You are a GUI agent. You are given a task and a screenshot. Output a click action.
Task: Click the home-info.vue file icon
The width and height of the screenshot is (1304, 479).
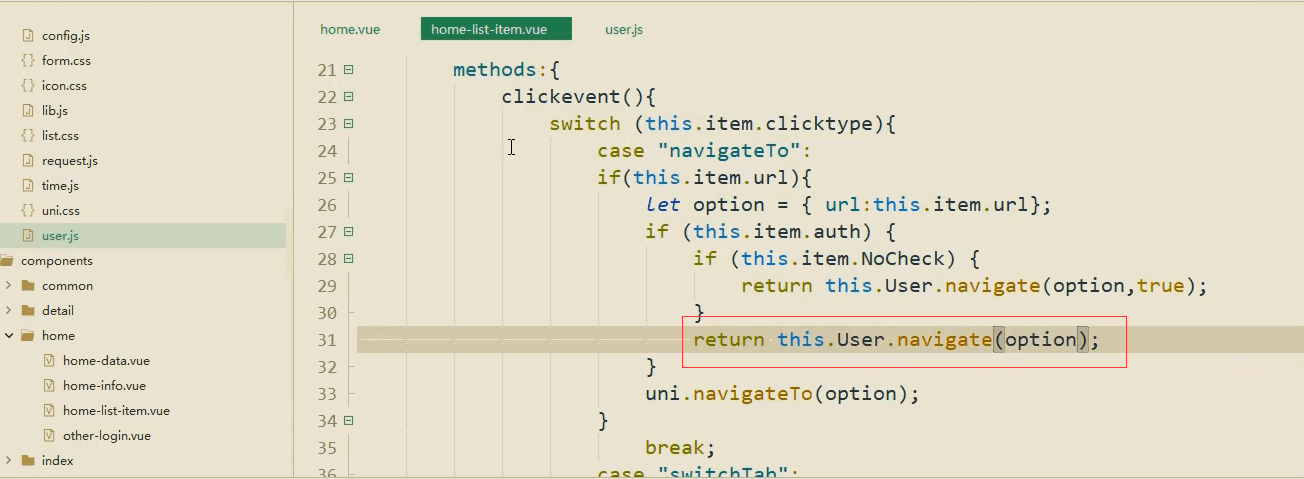[49, 385]
